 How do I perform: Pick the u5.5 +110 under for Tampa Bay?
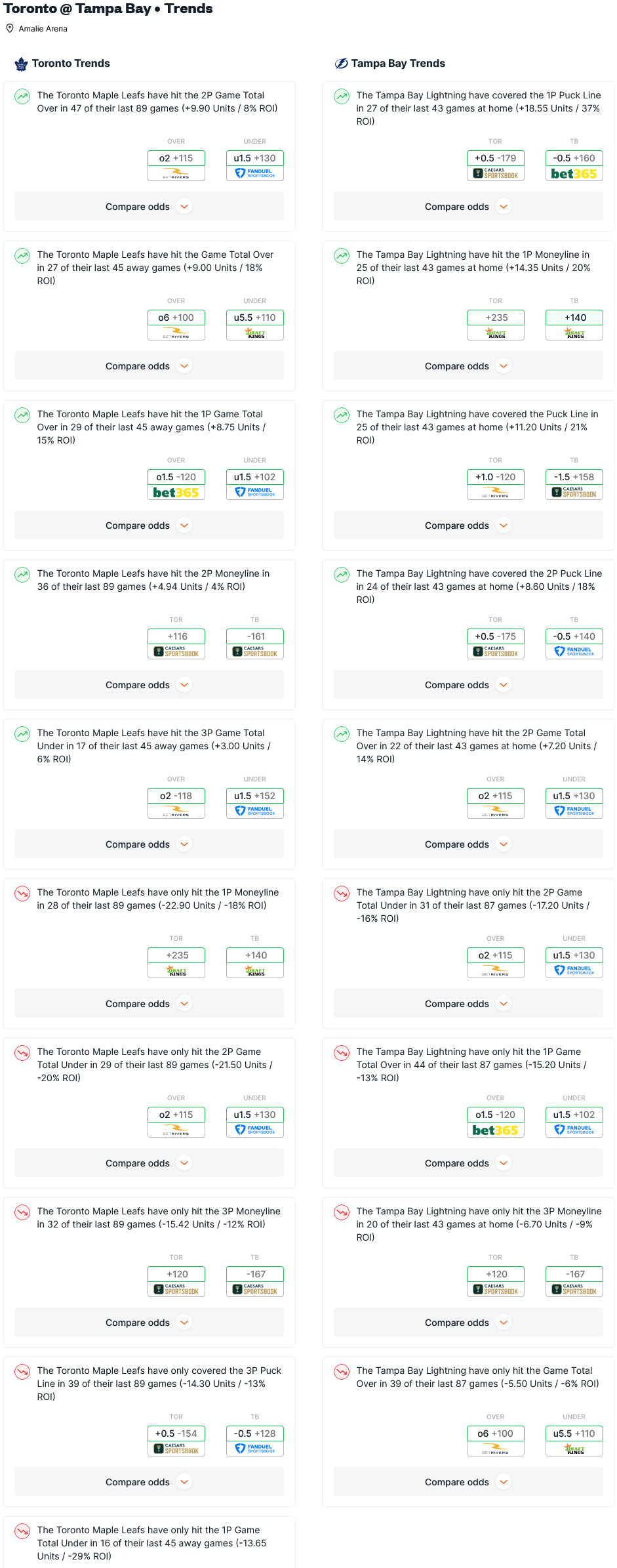pyautogui.click(x=574, y=1434)
